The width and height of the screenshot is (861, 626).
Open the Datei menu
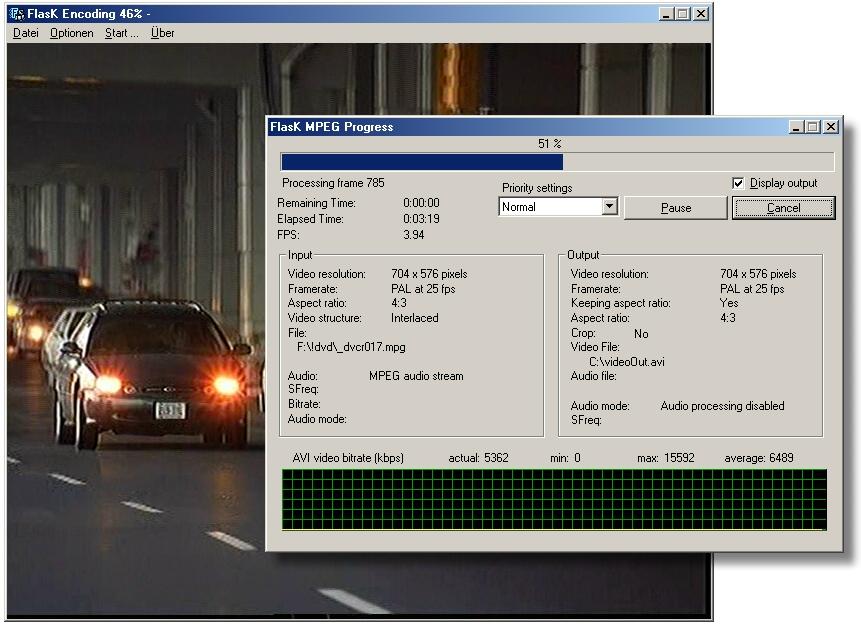click(26, 33)
